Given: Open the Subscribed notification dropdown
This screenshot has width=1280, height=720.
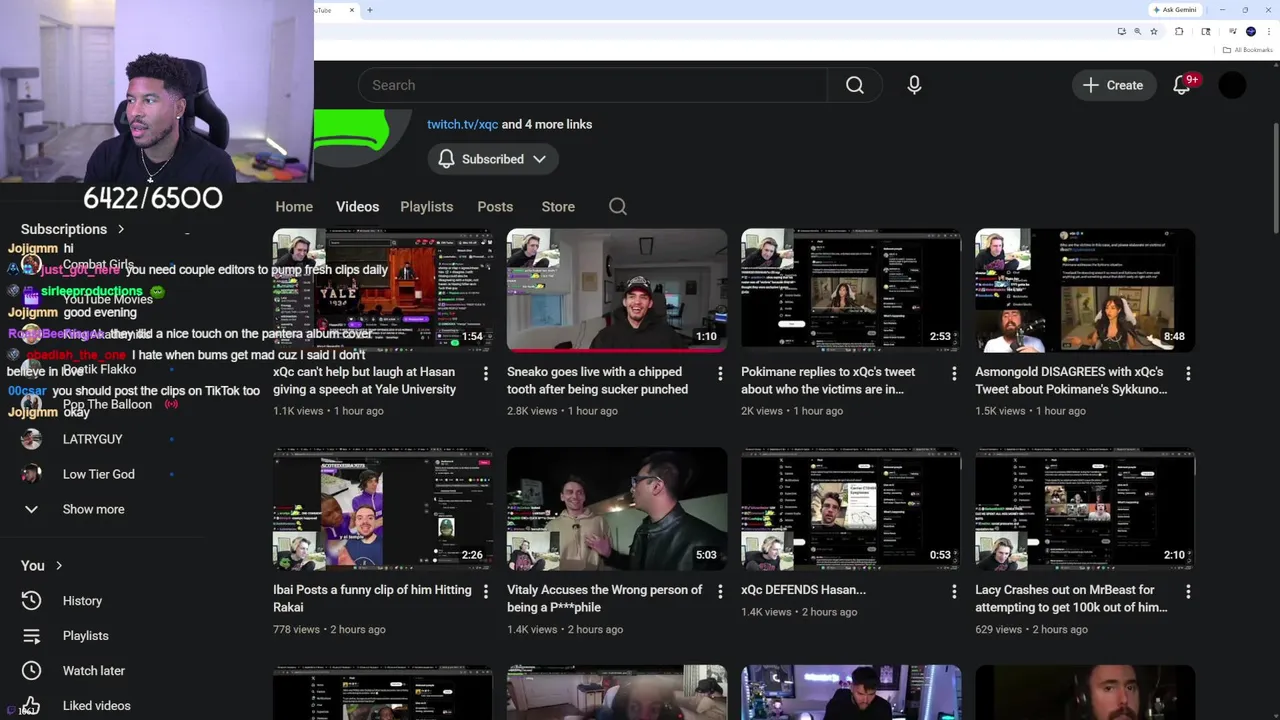Looking at the screenshot, I should 493,159.
